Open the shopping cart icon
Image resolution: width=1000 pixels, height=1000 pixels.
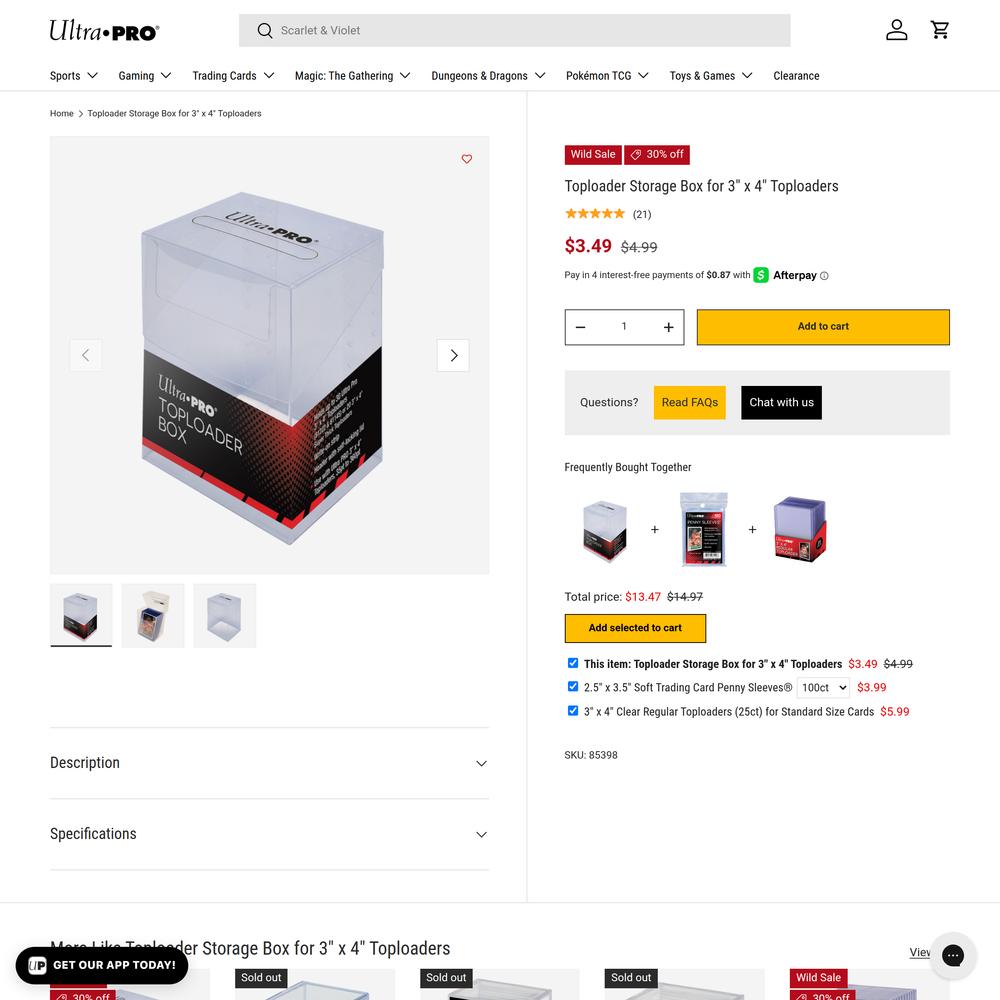tap(939, 30)
